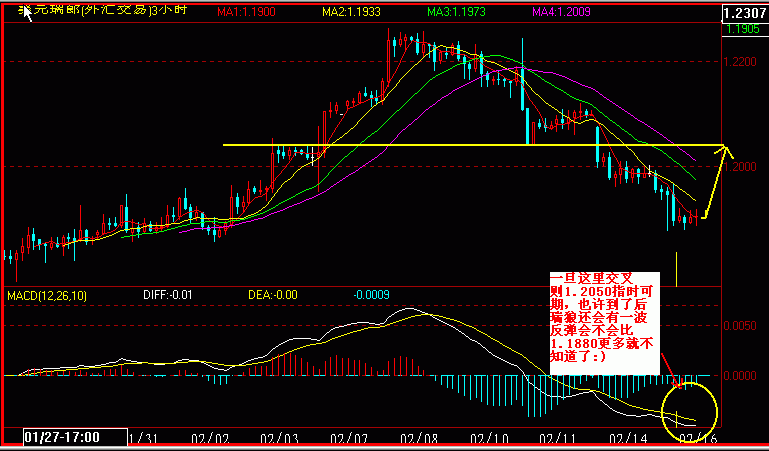
Task: Click the red Chinese annotation text box
Action: [x=603, y=321]
